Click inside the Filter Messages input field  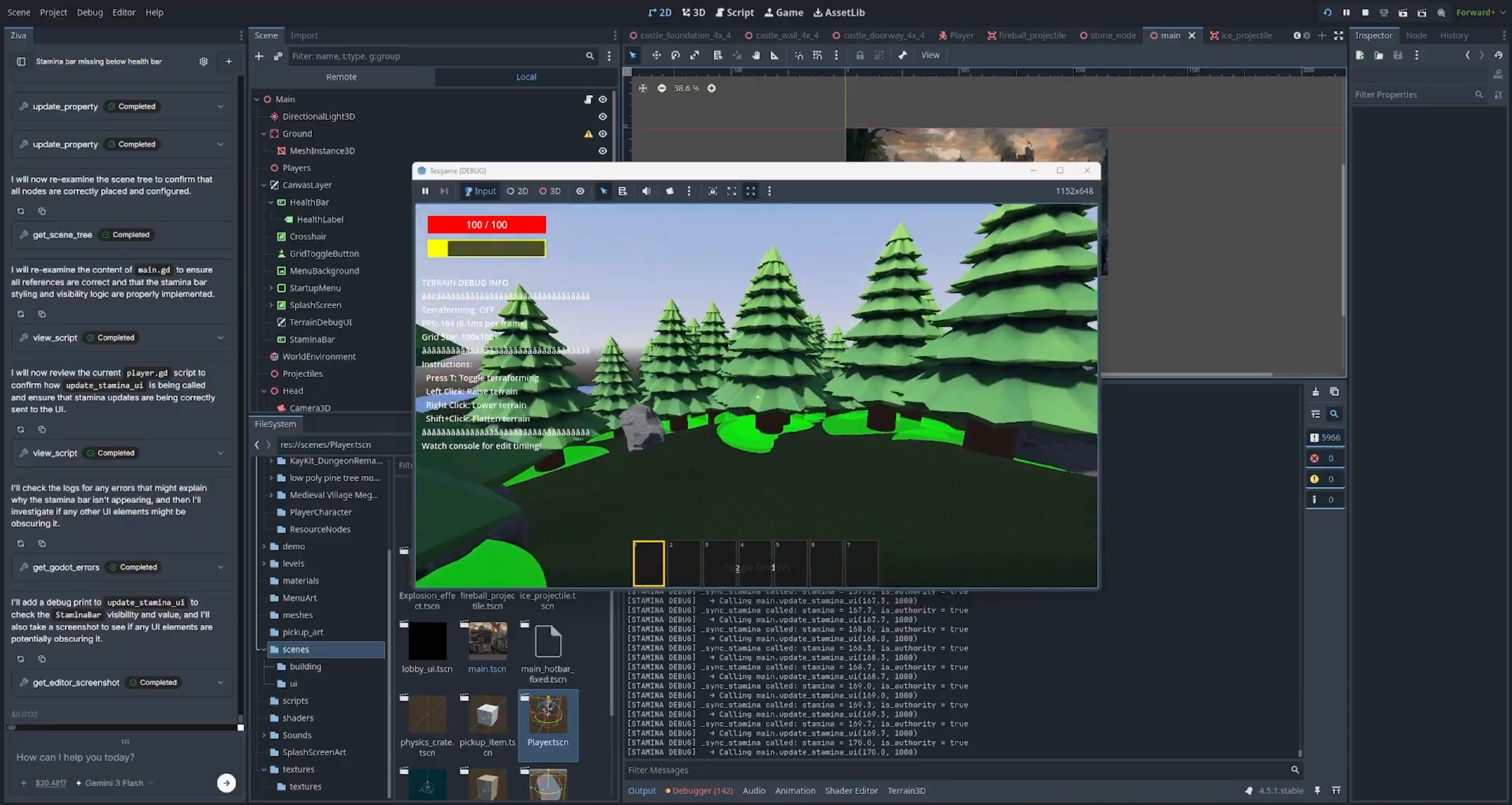[x=827, y=770]
